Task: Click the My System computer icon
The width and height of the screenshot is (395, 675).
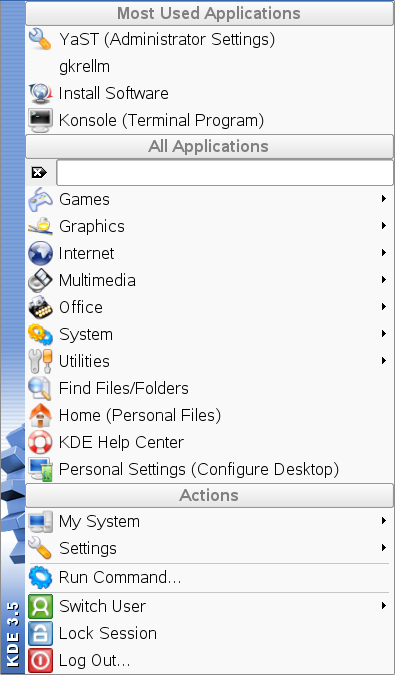Action: [x=40, y=521]
